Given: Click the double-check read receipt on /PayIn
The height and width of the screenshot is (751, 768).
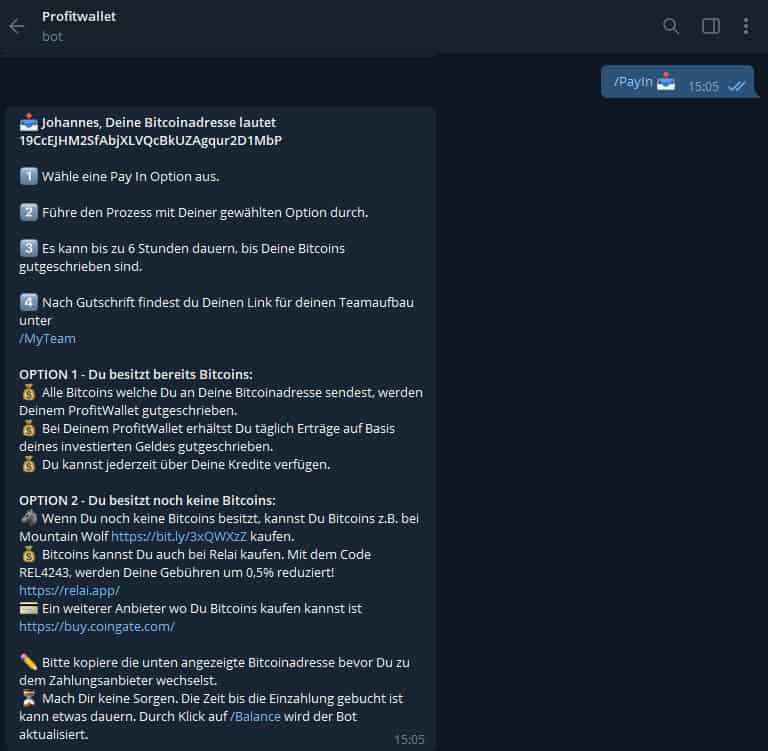Looking at the screenshot, I should pyautogui.click(x=737, y=87).
